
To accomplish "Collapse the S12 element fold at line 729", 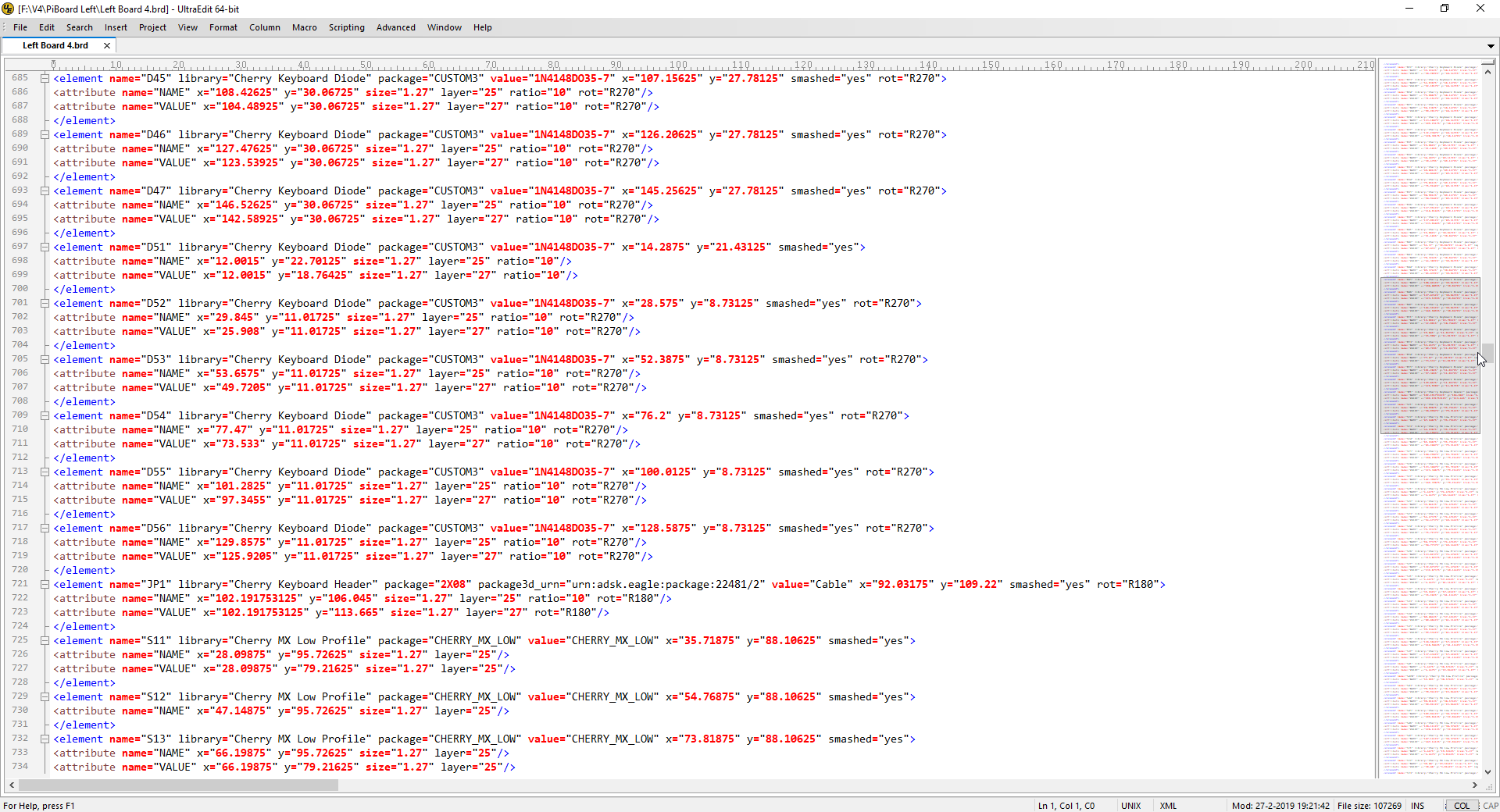I will 45,697.
